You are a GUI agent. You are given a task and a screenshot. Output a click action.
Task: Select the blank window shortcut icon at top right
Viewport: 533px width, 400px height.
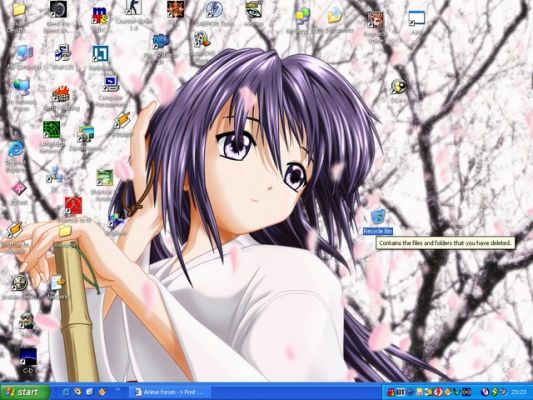click(416, 19)
